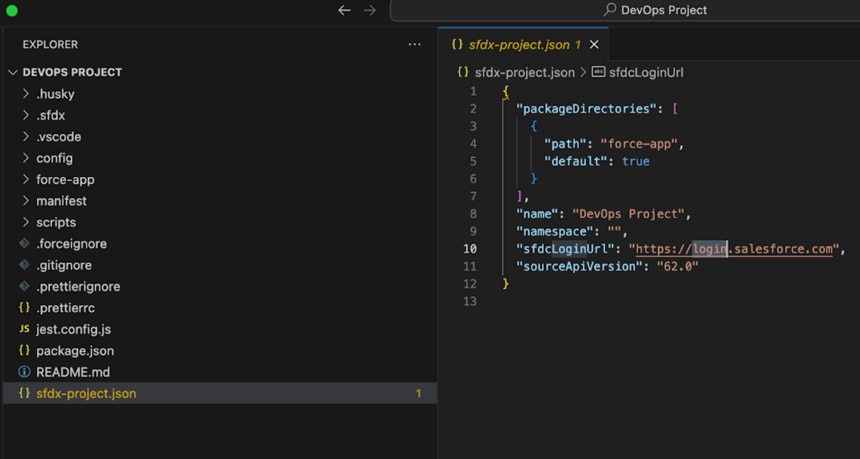
Task: Click the "path" key on line 4
Action: point(564,144)
